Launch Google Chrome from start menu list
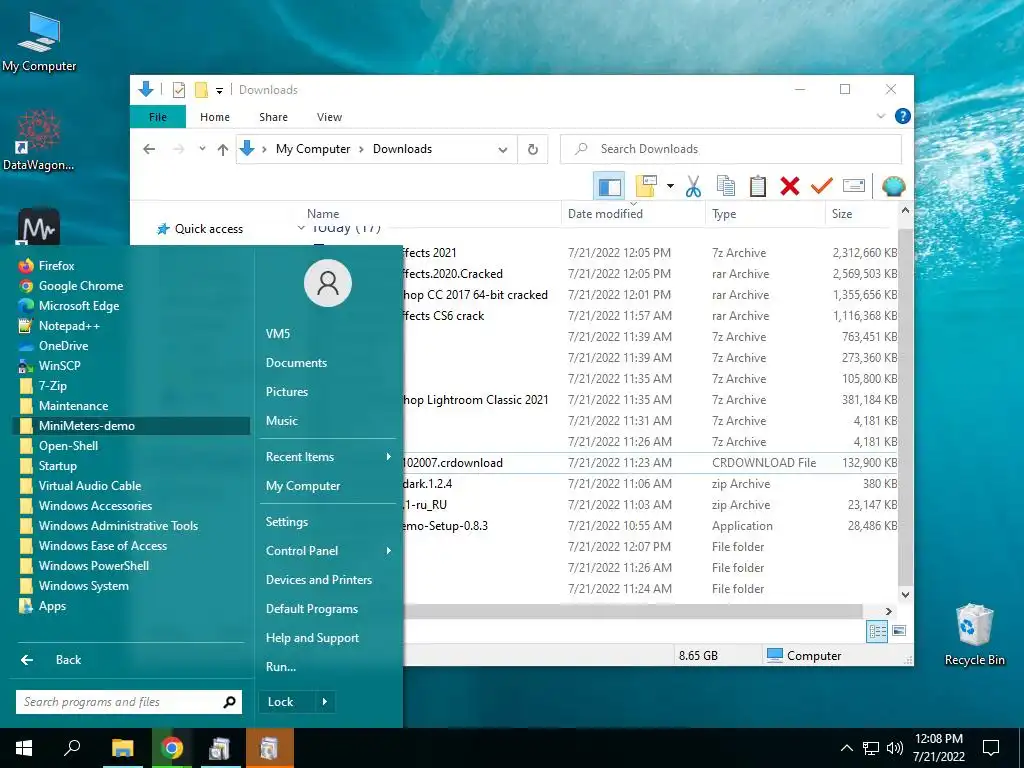The image size is (1024, 768). [x=71, y=285]
